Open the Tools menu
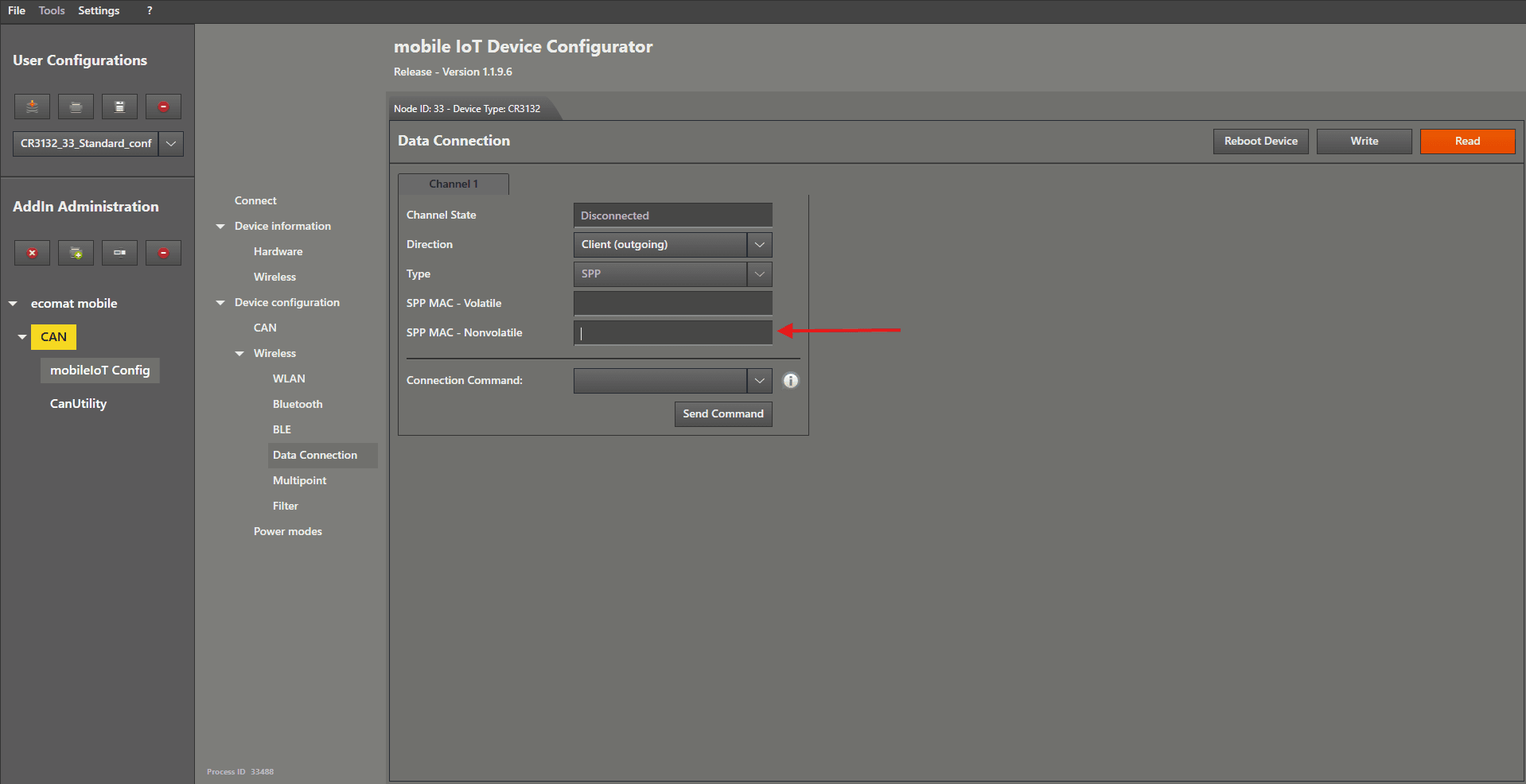Viewport: 1526px width, 784px height. point(52,10)
